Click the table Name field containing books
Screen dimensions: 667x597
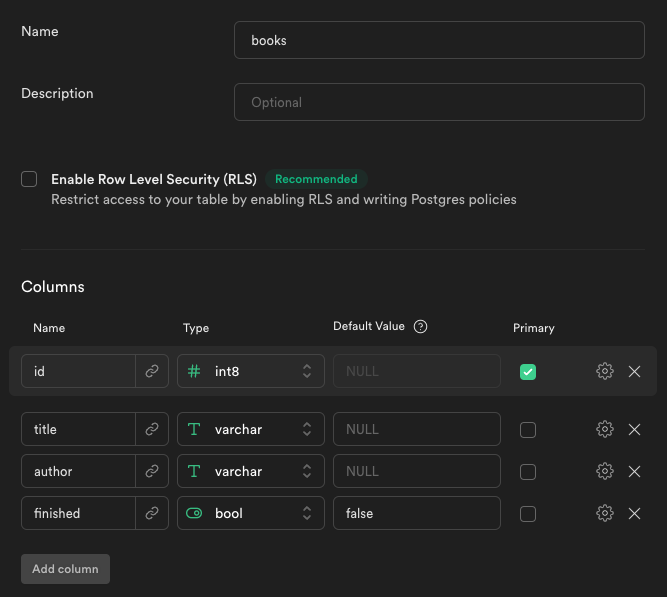[439, 40]
